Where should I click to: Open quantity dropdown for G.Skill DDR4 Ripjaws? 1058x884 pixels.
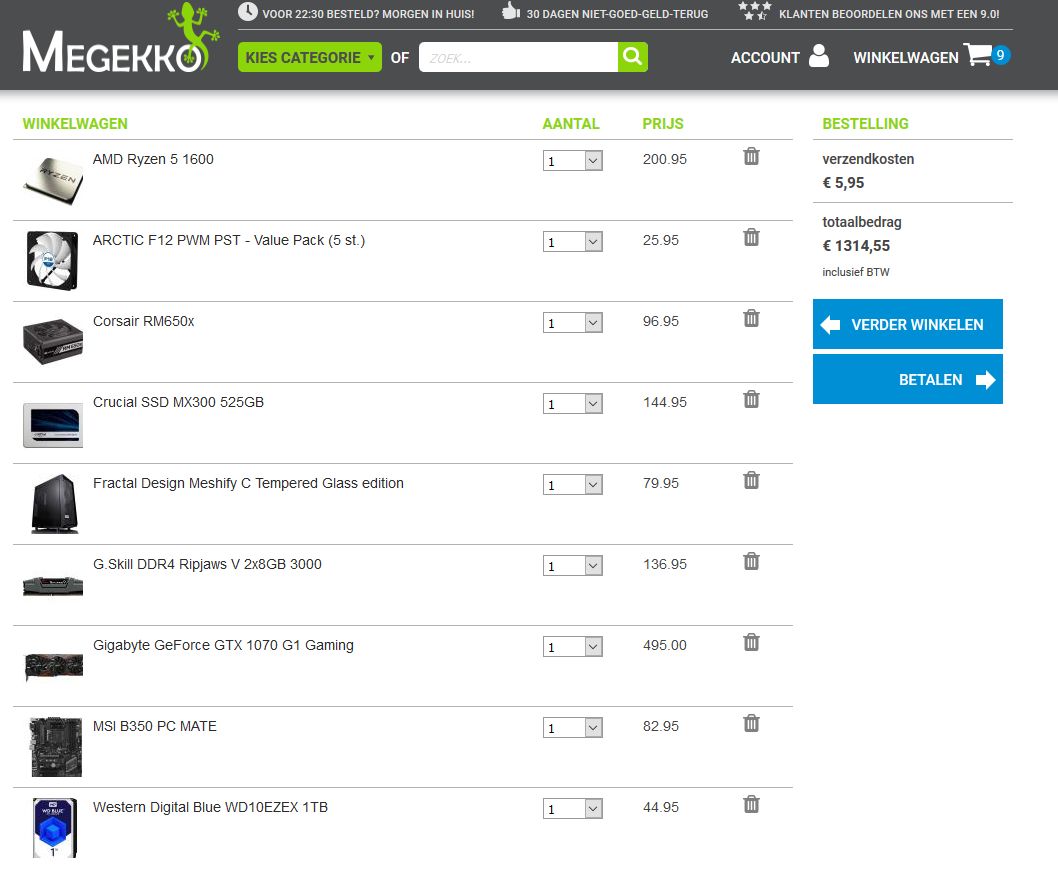[x=572, y=565]
